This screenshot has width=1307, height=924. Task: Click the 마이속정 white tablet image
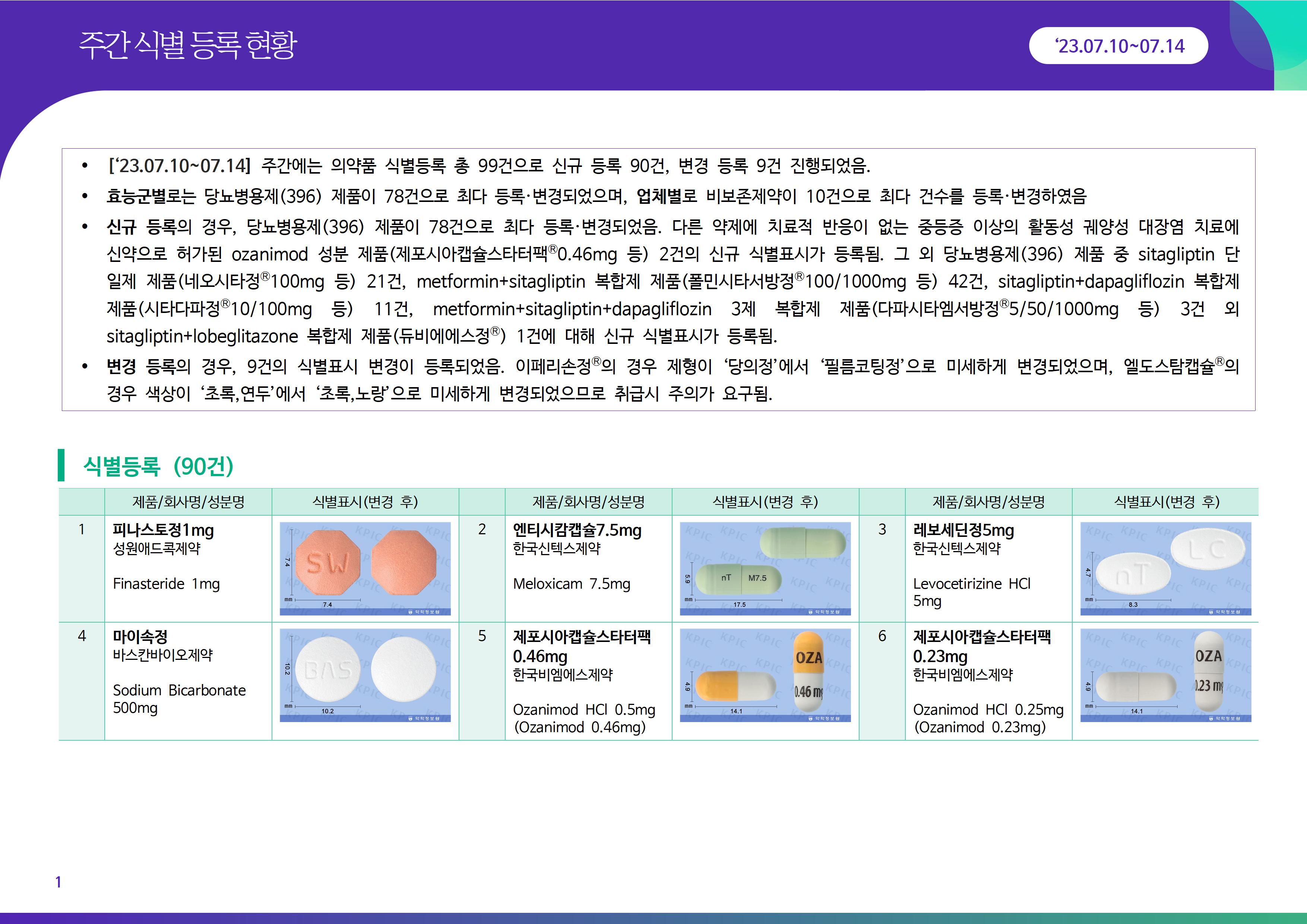[365, 675]
